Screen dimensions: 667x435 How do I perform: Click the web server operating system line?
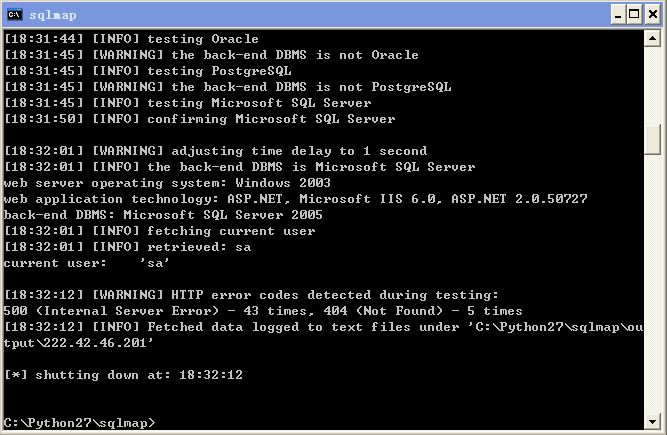[167, 183]
